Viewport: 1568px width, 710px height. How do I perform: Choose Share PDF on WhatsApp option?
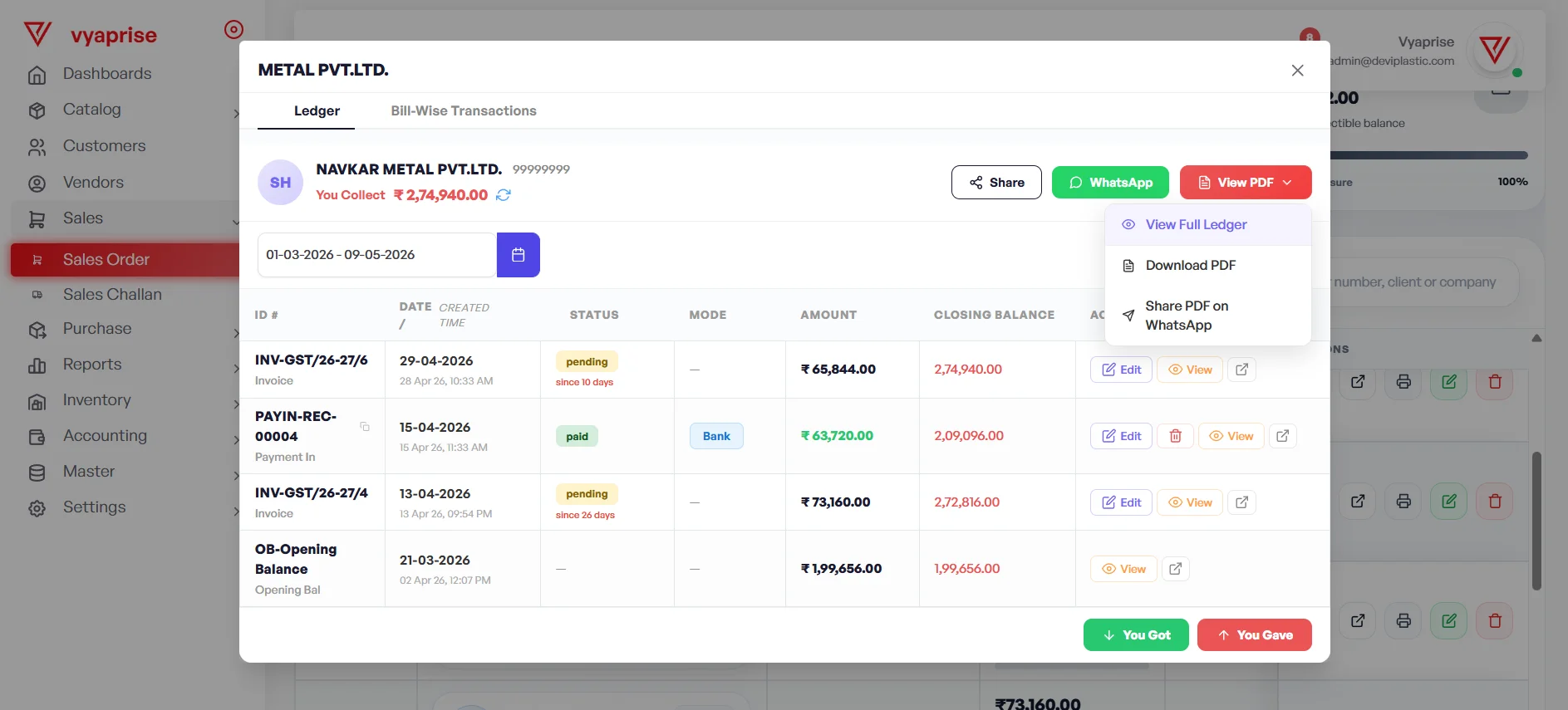pos(1208,316)
